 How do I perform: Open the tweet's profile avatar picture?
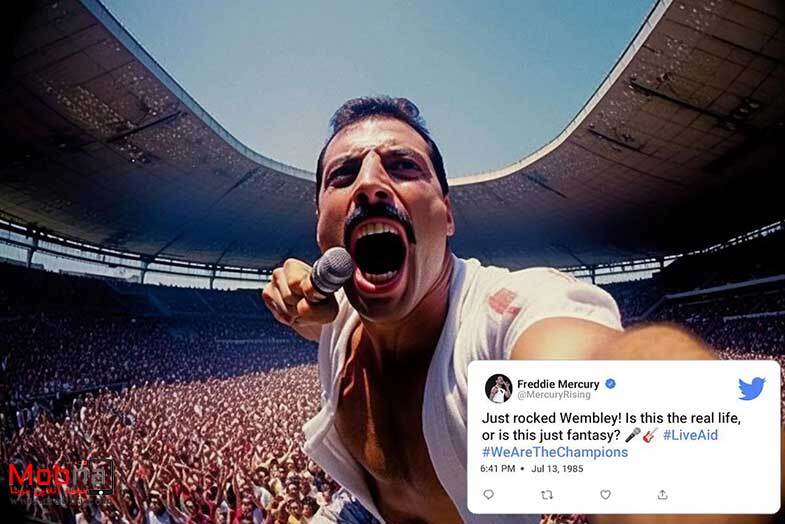point(499,388)
